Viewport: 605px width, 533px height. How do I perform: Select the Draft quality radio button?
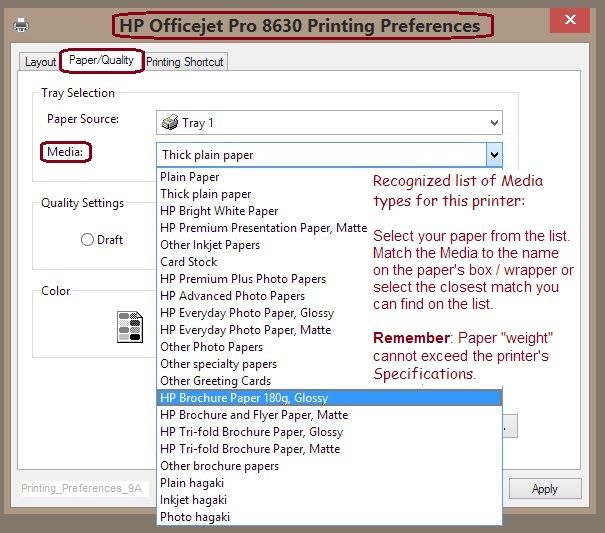[x=88, y=240]
